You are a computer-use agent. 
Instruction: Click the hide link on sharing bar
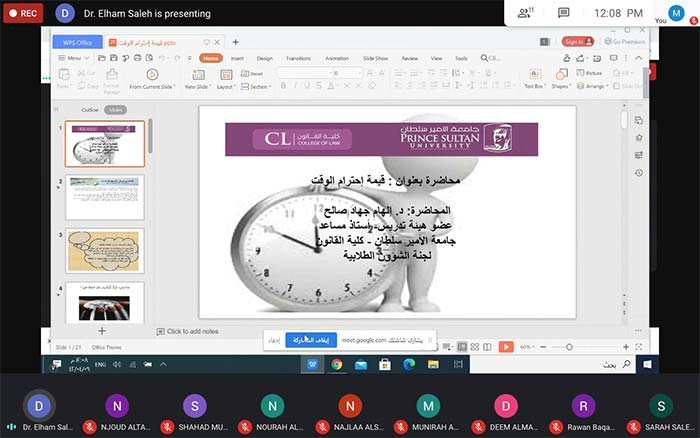tap(274, 340)
